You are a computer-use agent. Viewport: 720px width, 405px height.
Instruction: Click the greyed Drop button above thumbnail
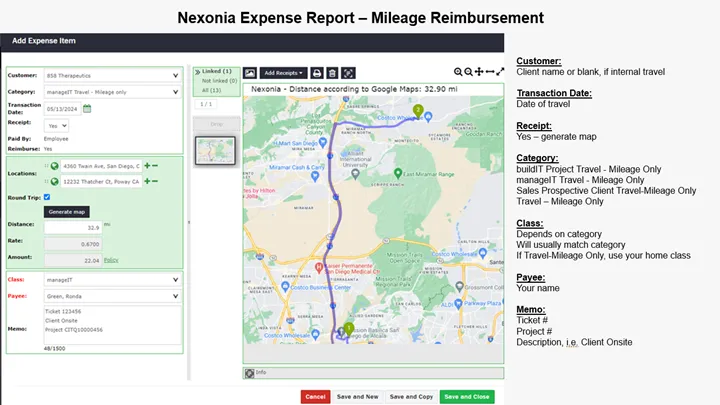[x=216, y=124]
